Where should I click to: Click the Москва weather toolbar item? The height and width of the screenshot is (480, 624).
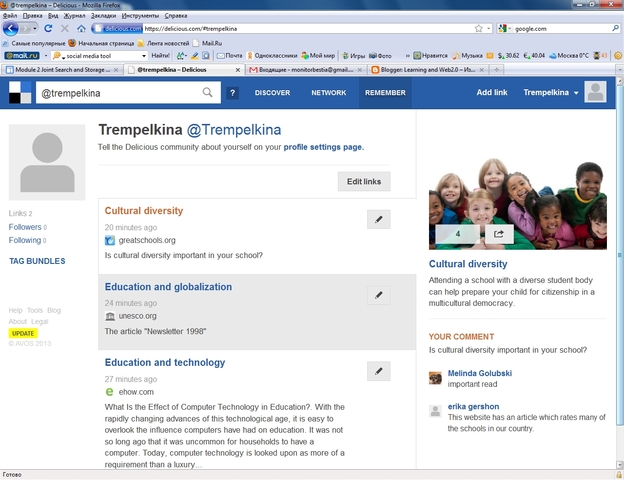pos(569,56)
